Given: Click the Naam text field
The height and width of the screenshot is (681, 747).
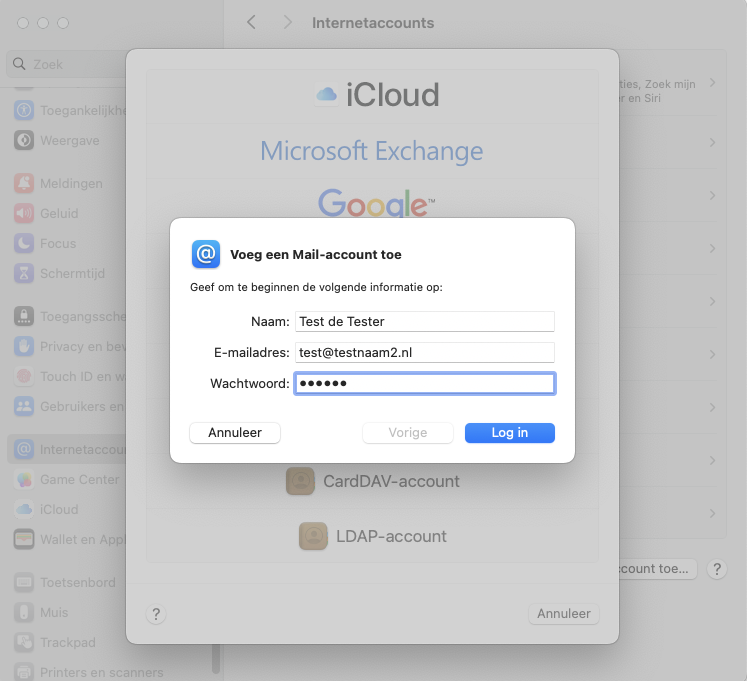Looking at the screenshot, I should point(424,321).
